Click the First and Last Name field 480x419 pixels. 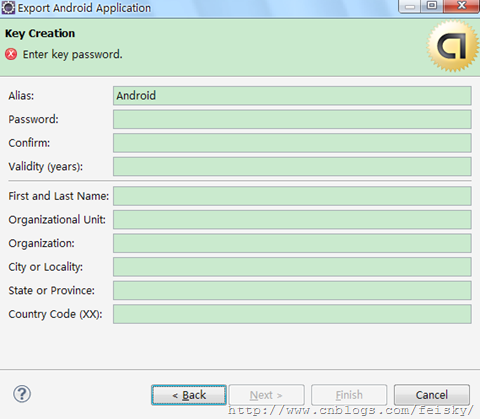point(292,196)
